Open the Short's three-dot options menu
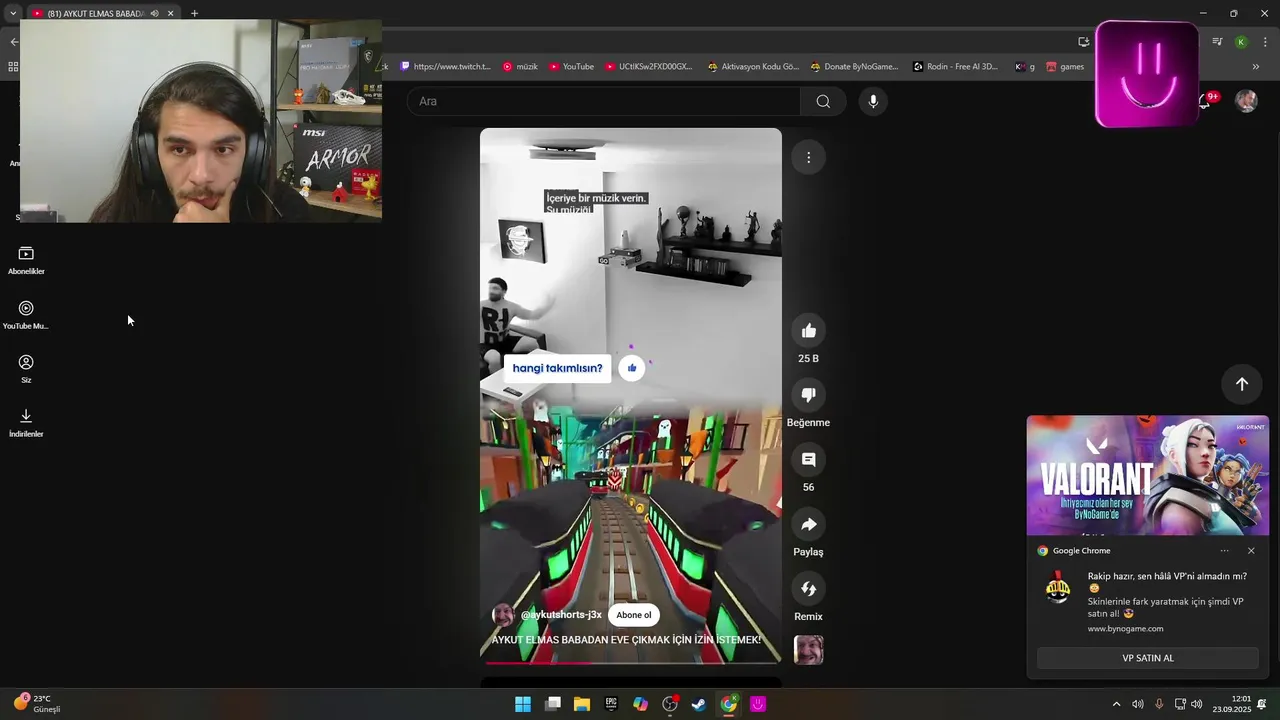This screenshot has height=720, width=1280. pos(808,157)
